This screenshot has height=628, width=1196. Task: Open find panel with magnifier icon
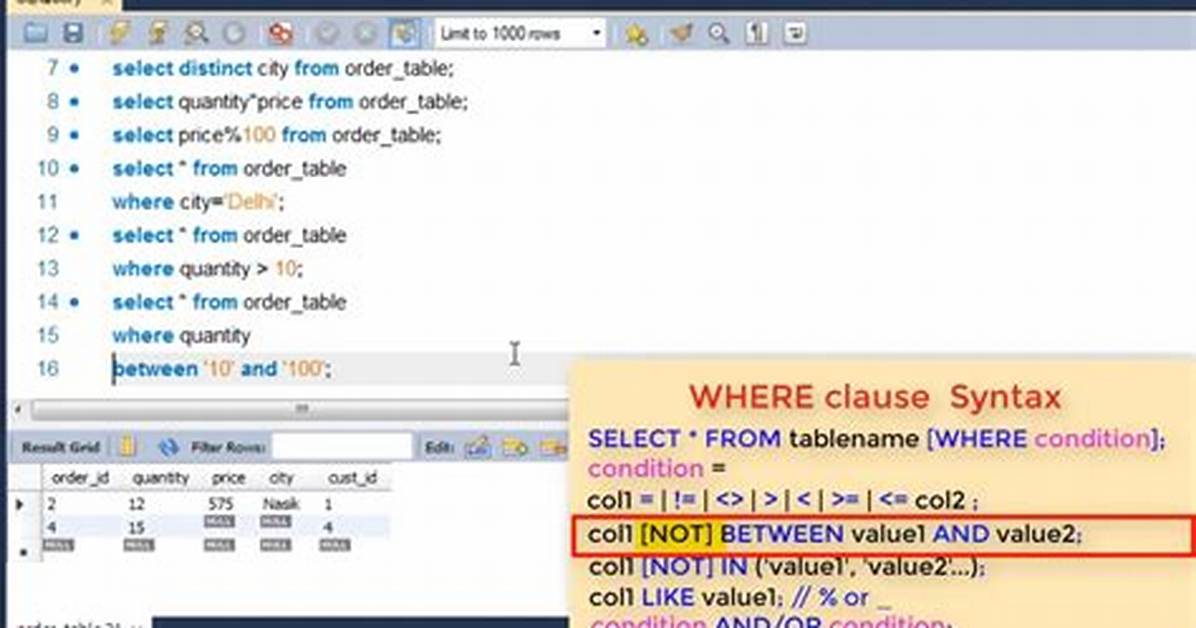pyautogui.click(x=719, y=33)
